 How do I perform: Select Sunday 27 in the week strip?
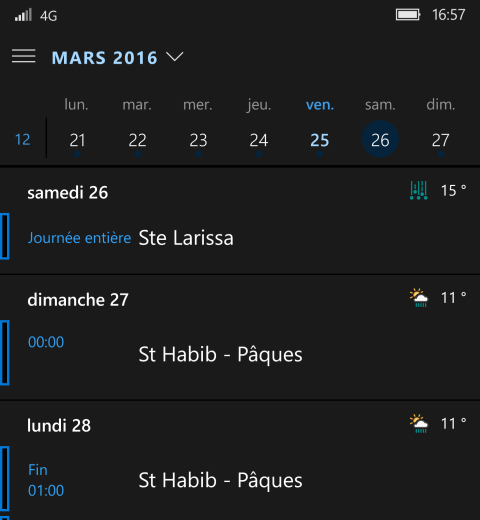pos(441,140)
